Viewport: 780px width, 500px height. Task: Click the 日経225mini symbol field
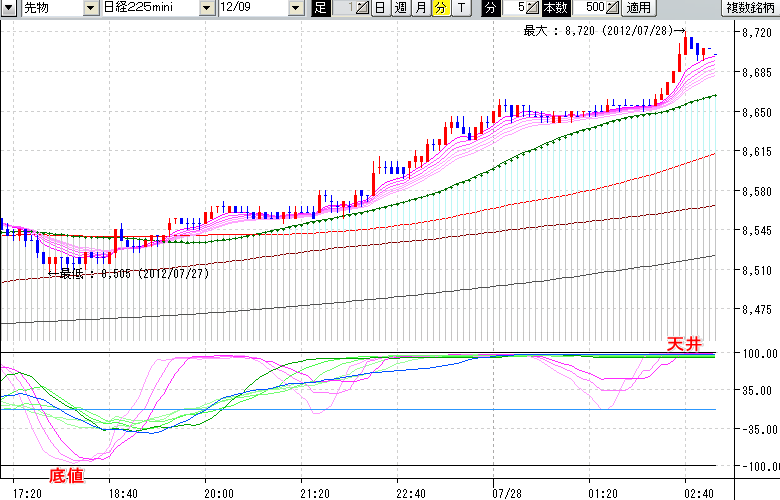pyautogui.click(x=151, y=7)
